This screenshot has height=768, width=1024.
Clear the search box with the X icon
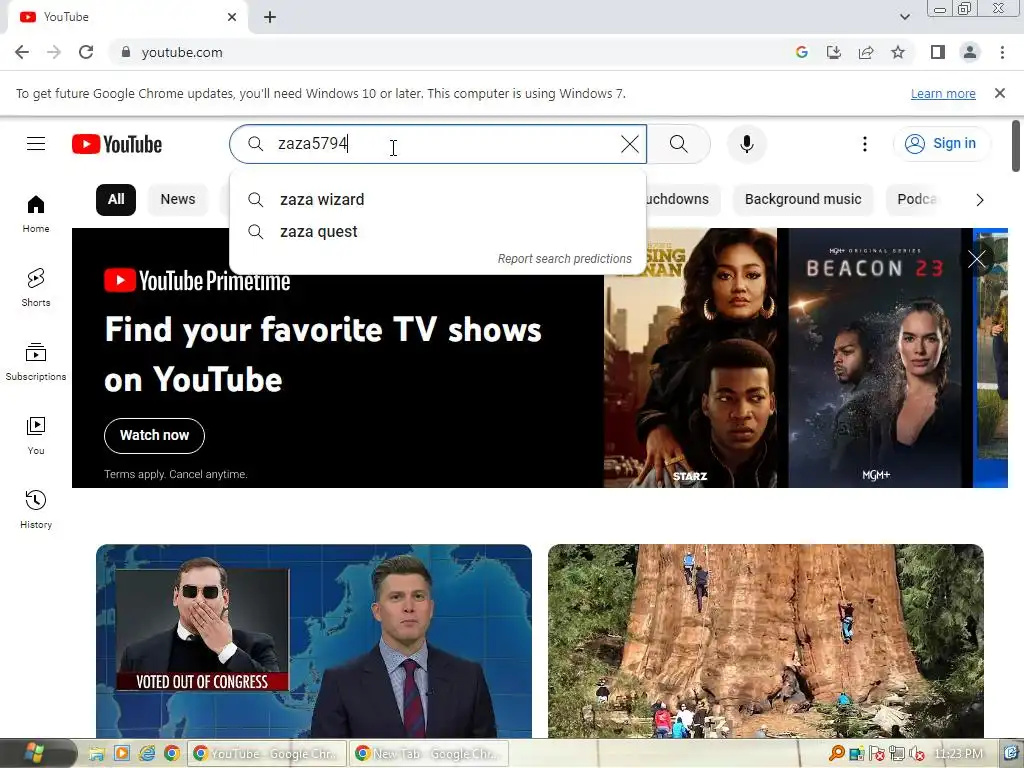(630, 144)
